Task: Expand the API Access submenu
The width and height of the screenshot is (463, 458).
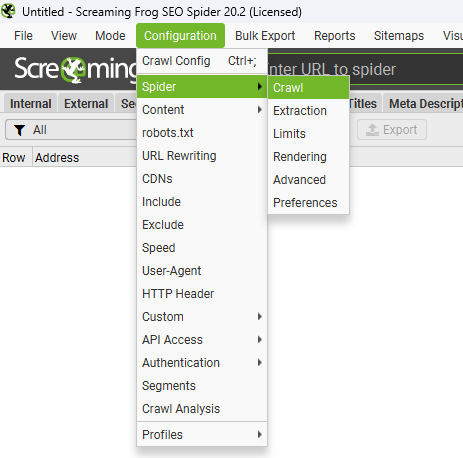Action: coord(202,340)
